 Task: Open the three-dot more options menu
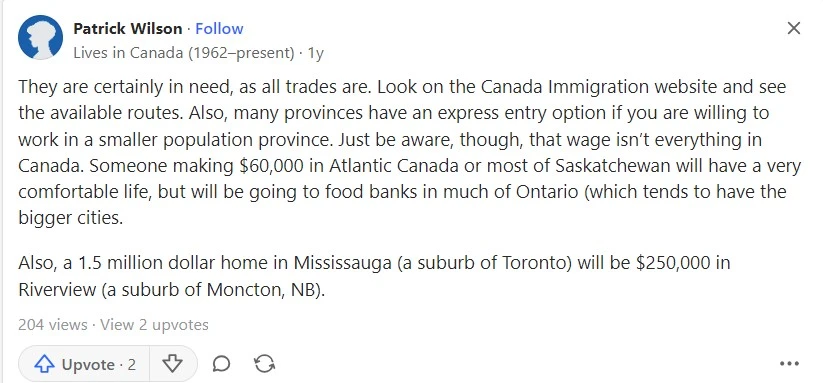coord(789,364)
